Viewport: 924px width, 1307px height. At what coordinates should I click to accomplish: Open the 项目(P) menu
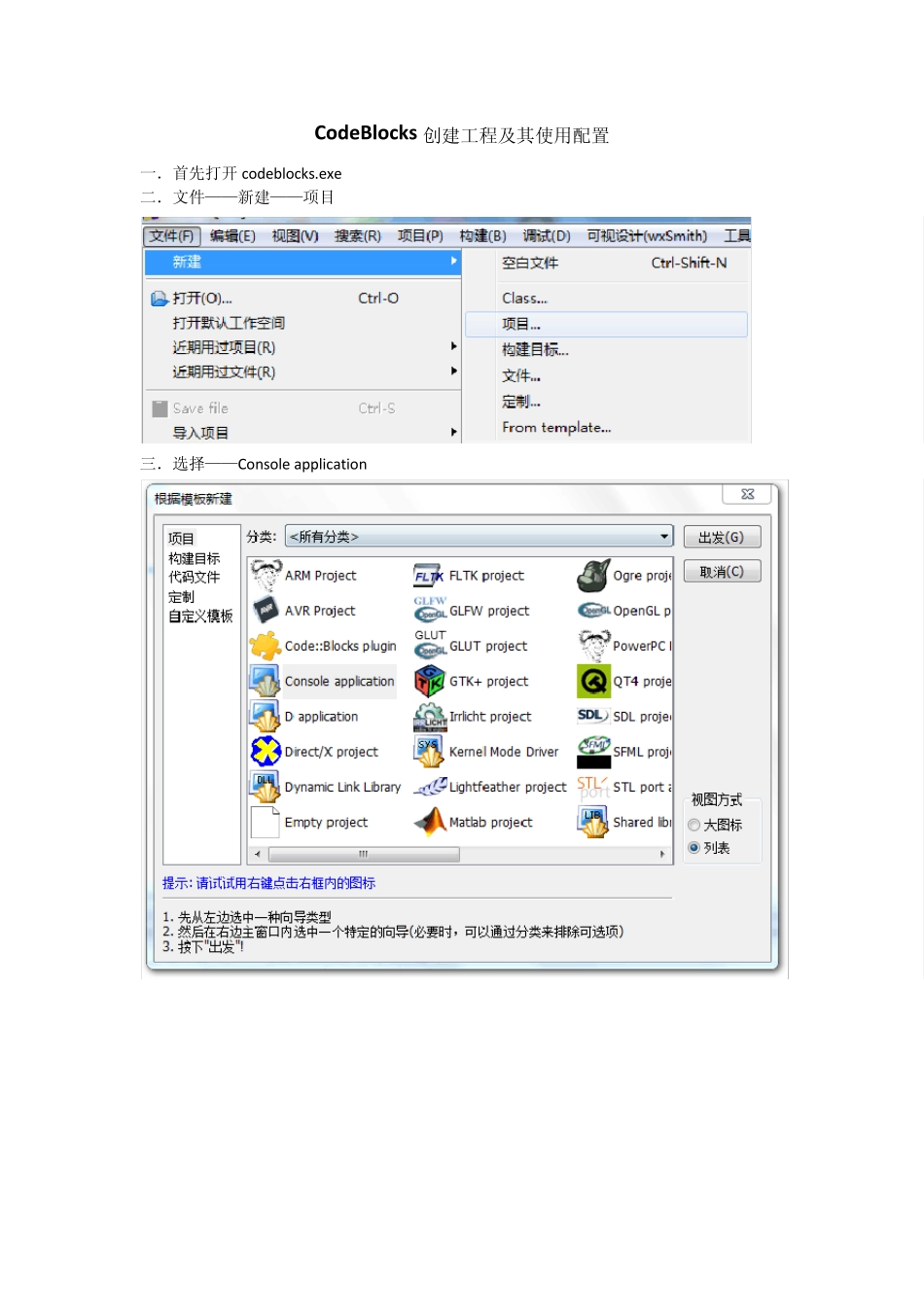pos(420,236)
